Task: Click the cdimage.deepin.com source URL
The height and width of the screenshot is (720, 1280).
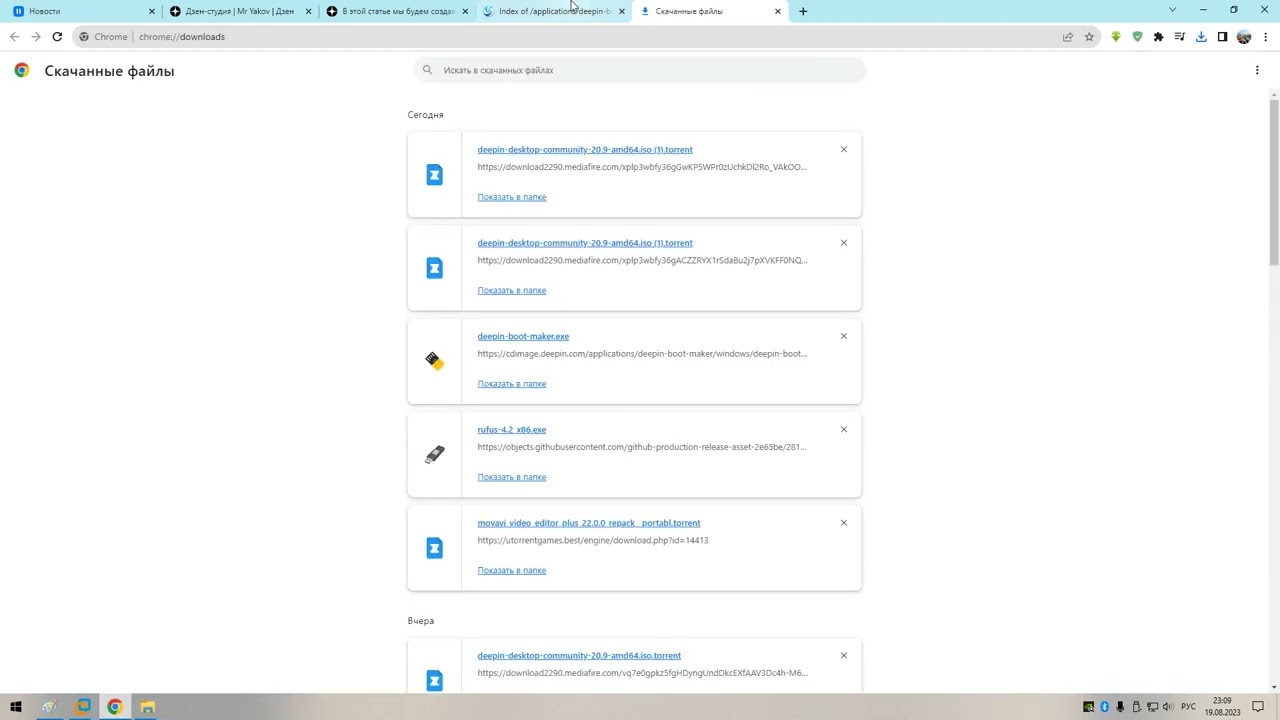Action: (x=642, y=354)
